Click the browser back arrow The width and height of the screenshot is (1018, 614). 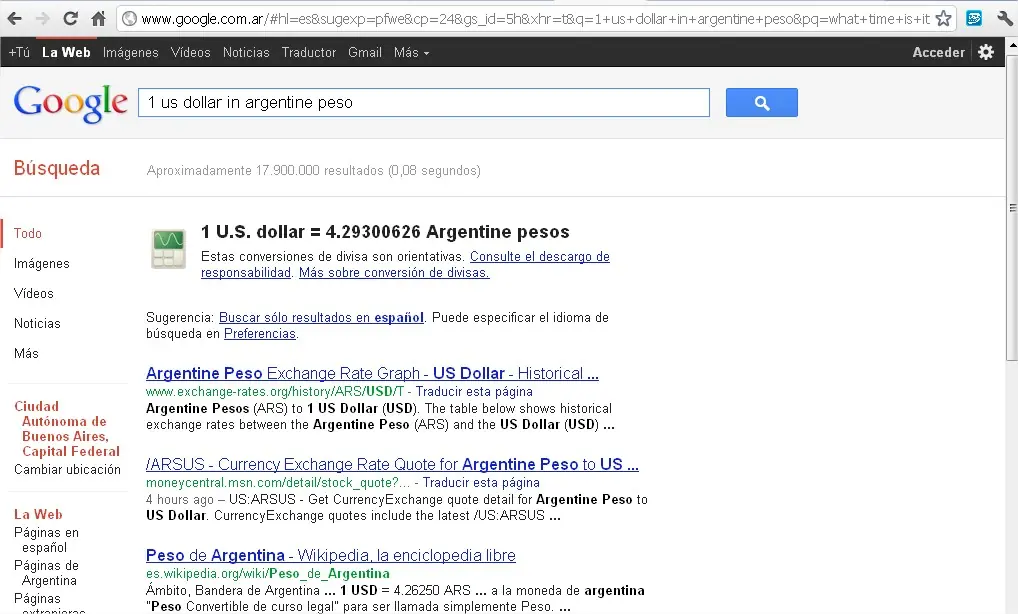tap(14, 19)
